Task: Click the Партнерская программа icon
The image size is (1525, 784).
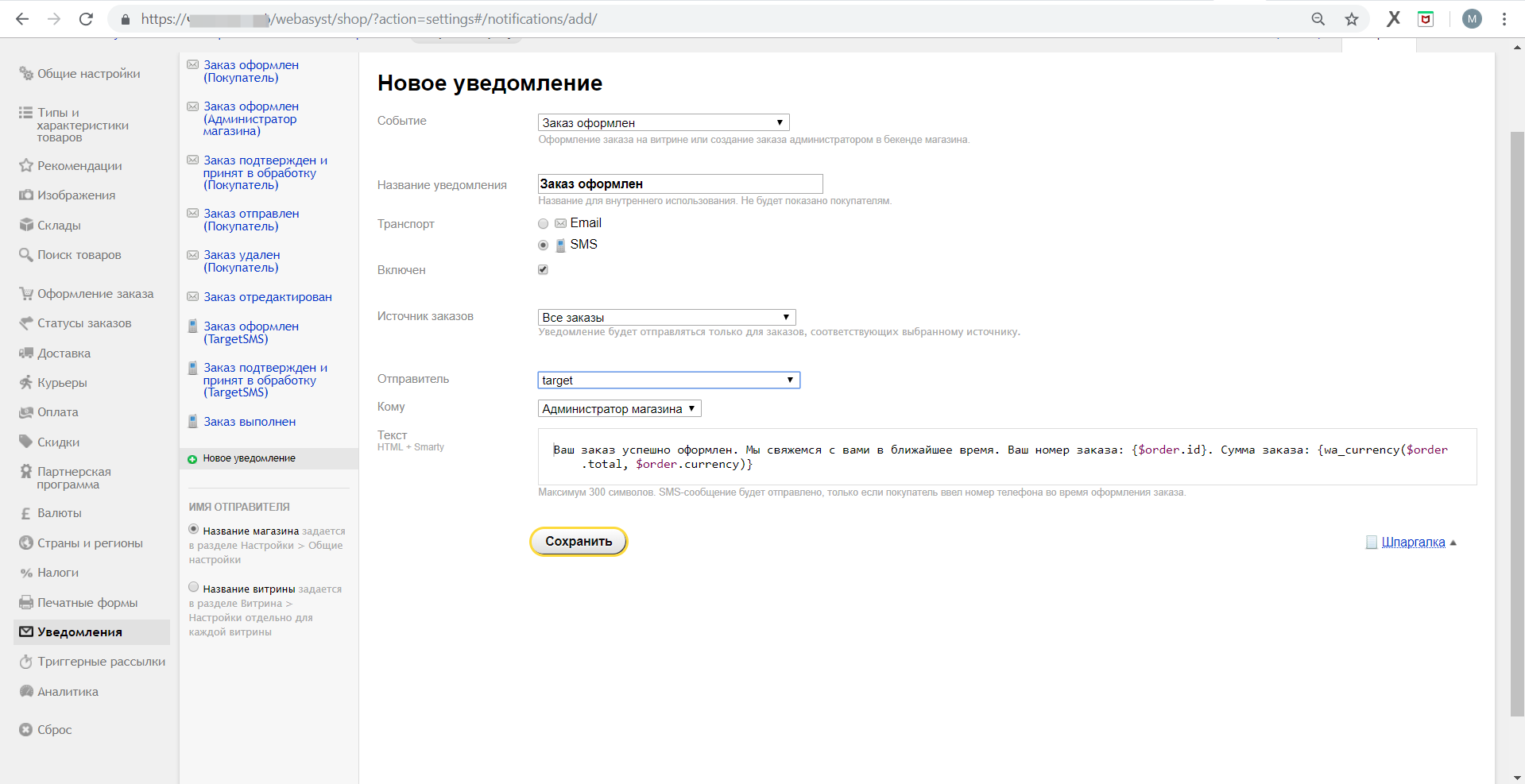Action: click(26, 472)
